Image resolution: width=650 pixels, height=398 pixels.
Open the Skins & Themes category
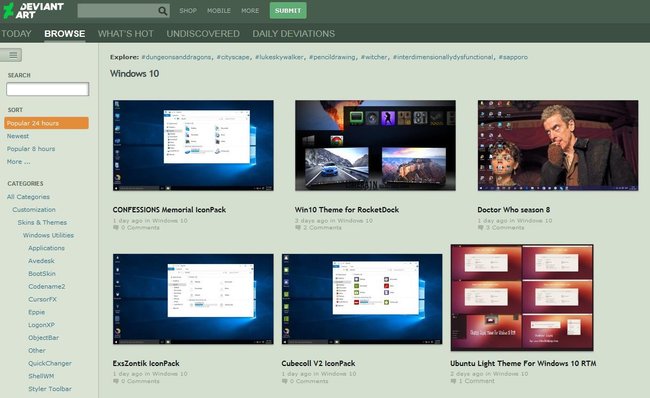click(x=42, y=223)
